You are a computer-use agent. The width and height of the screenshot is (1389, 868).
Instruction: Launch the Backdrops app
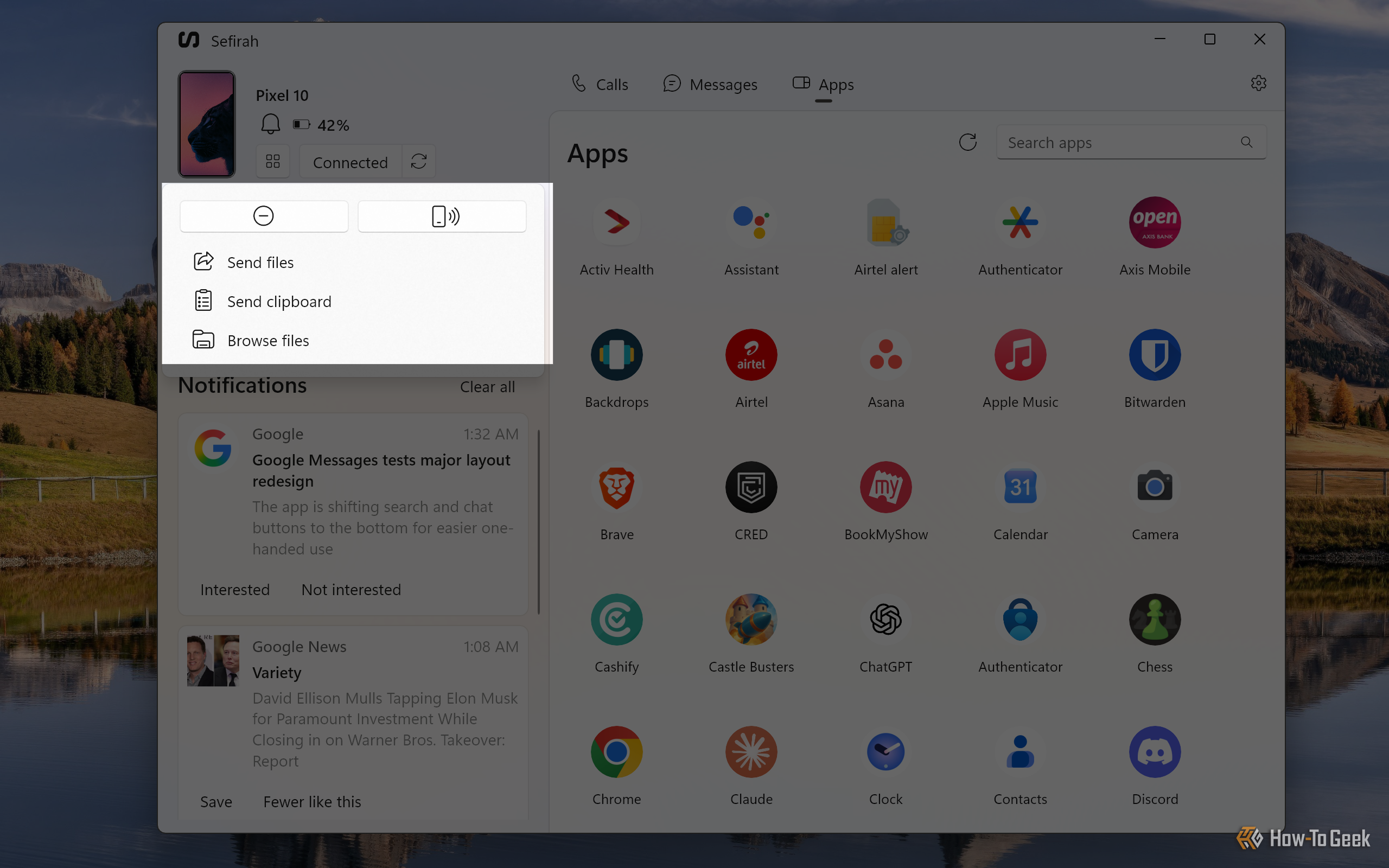(616, 369)
